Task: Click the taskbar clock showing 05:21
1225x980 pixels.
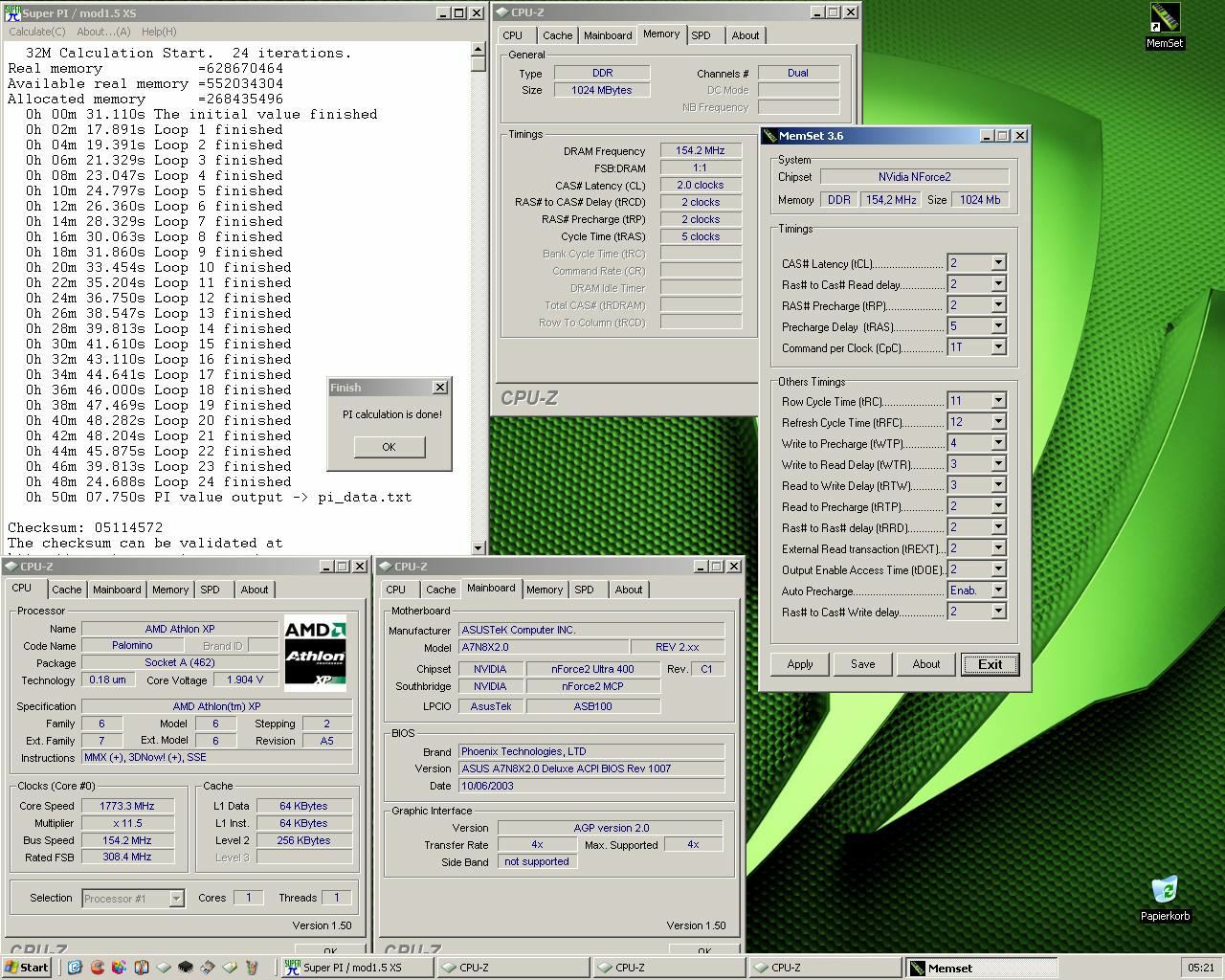Action: click(1200, 968)
